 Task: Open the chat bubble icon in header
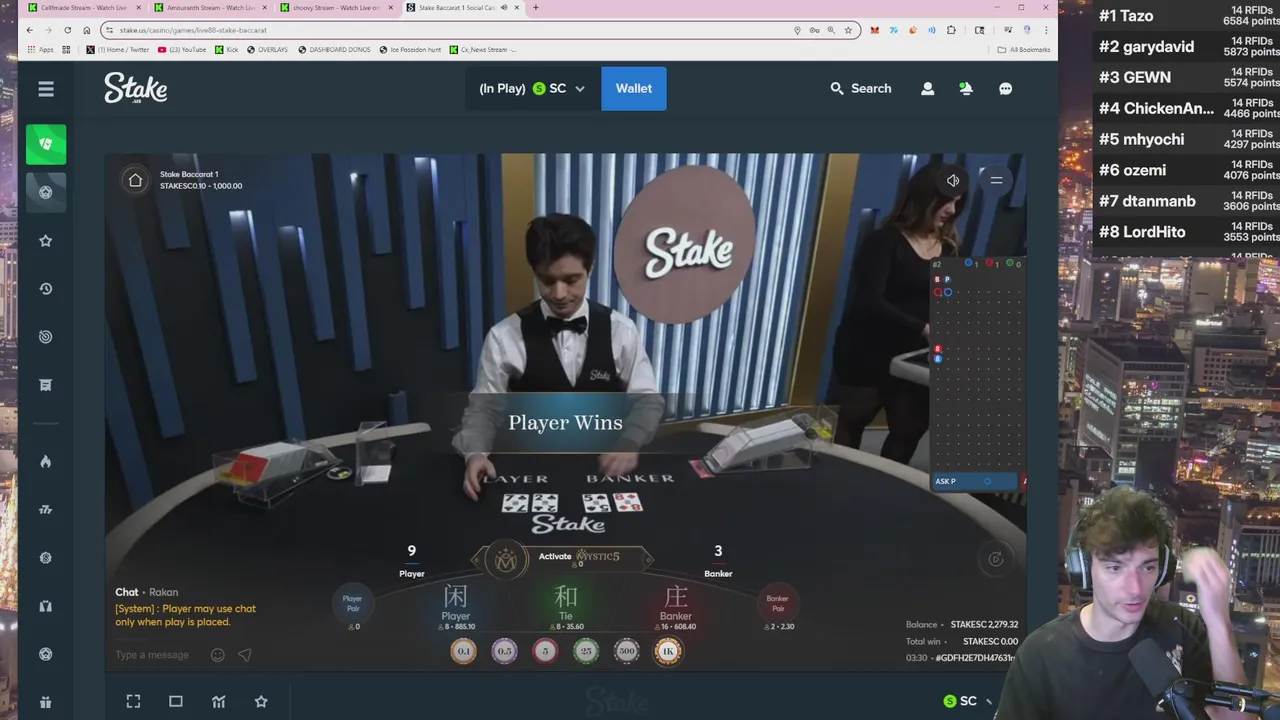1005,88
